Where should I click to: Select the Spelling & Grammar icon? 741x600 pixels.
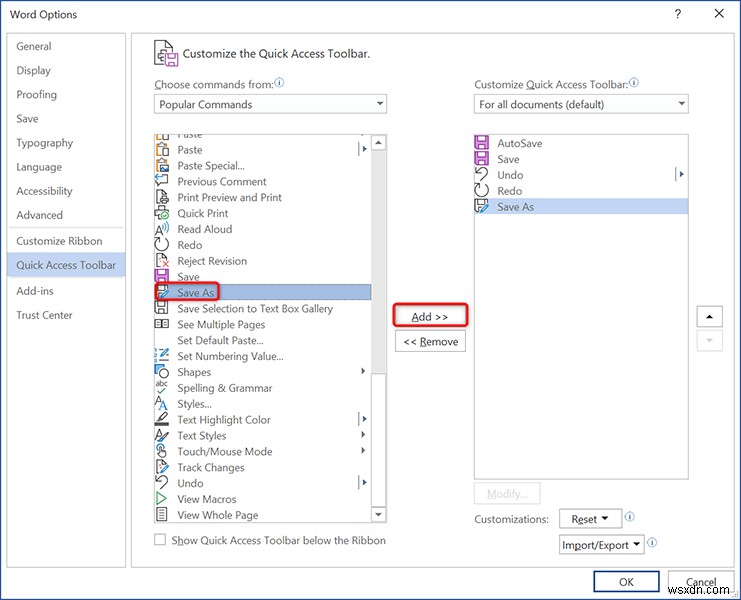(x=162, y=388)
